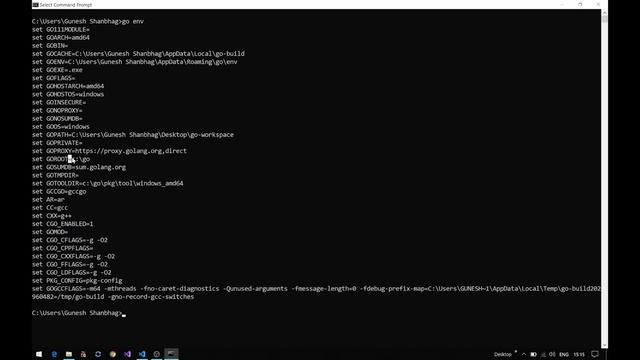Show hidden system tray icons
640x360 pixels.
pyautogui.click(x=524, y=354)
